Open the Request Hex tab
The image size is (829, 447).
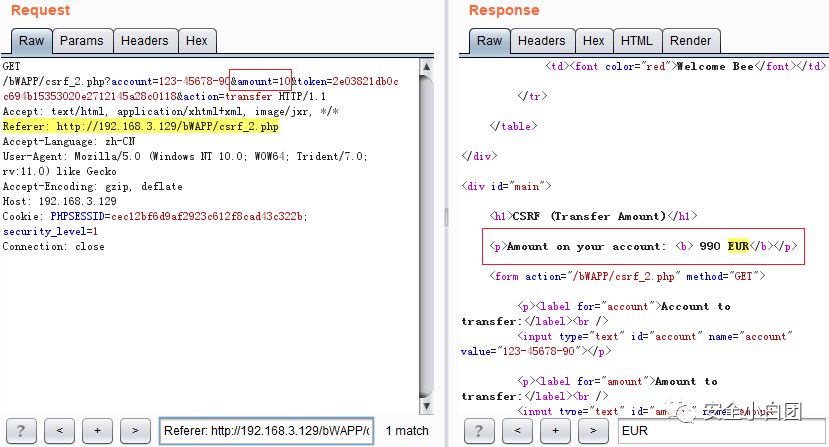(197, 41)
